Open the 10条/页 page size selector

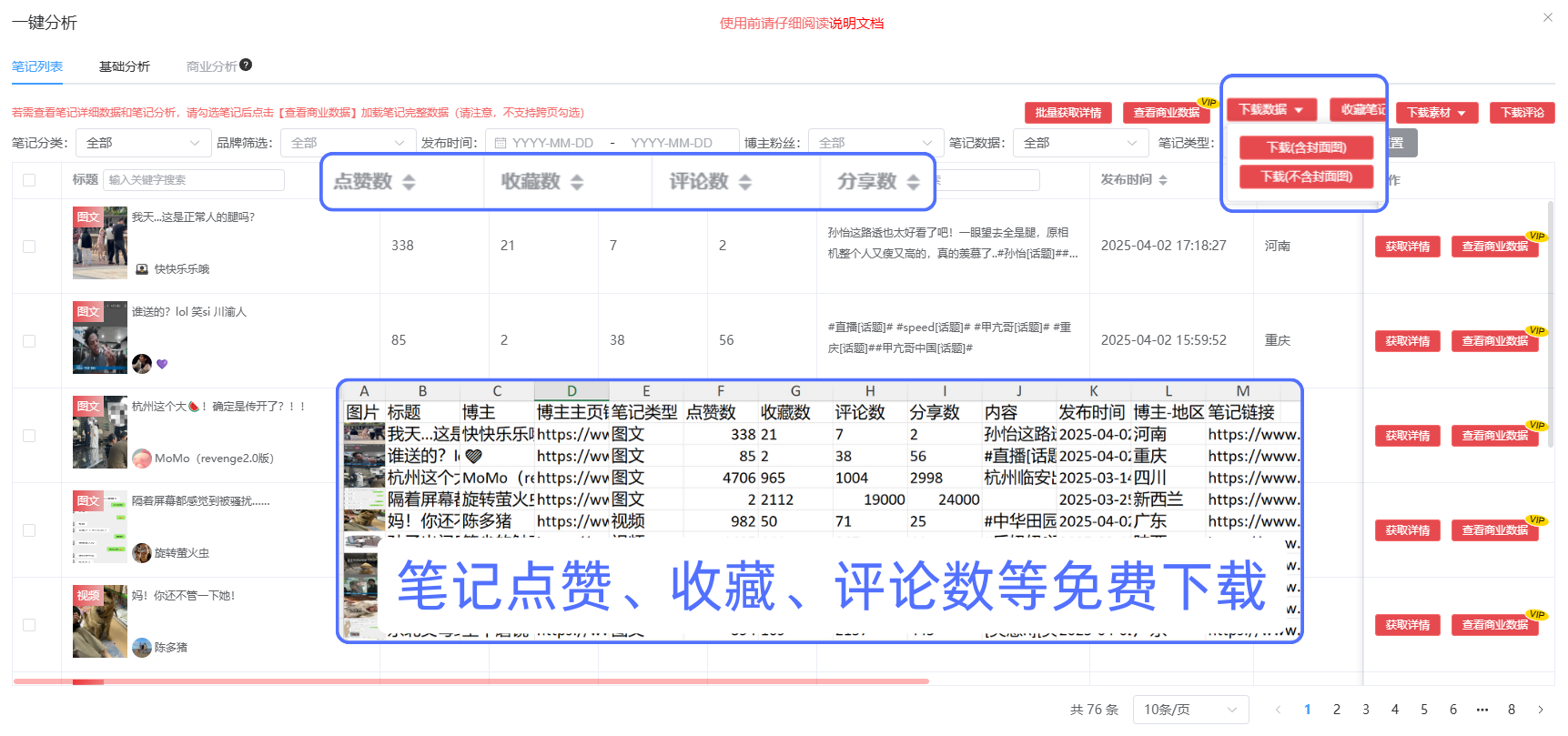(x=1189, y=710)
